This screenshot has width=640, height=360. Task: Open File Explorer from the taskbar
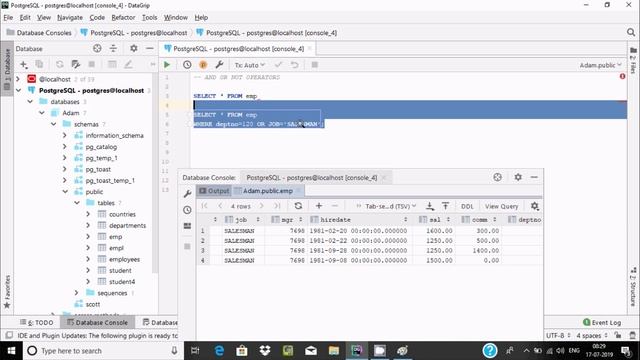pos(334,350)
